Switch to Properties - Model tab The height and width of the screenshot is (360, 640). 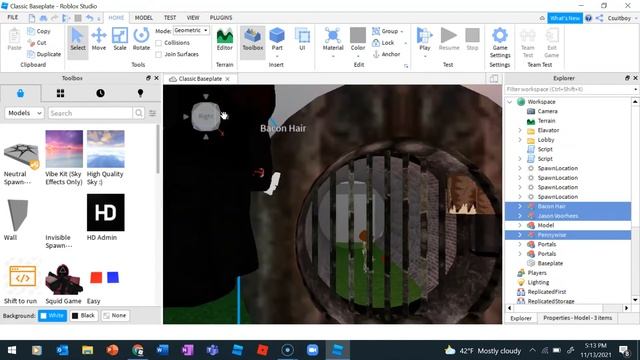[x=577, y=318]
